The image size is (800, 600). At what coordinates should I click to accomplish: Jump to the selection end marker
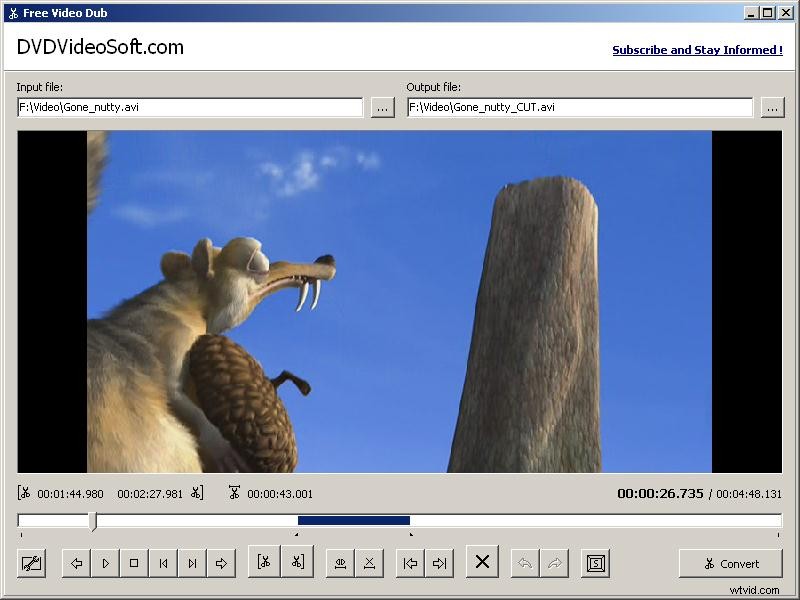coord(438,563)
